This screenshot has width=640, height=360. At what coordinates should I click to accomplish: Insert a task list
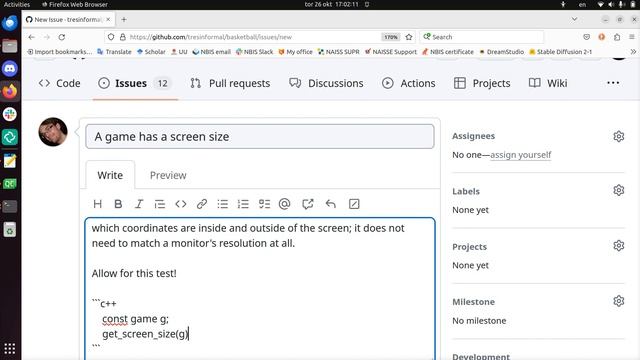pos(264,204)
